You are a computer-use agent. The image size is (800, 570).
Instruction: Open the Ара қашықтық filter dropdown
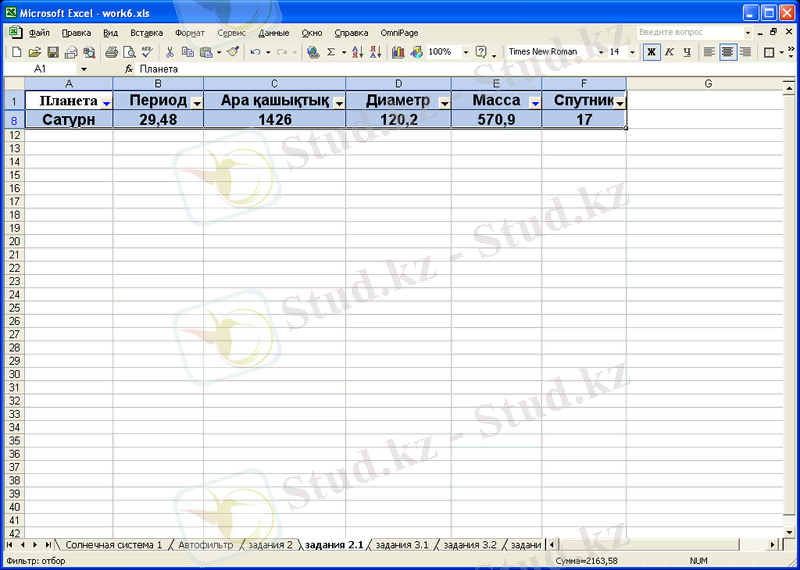[339, 104]
